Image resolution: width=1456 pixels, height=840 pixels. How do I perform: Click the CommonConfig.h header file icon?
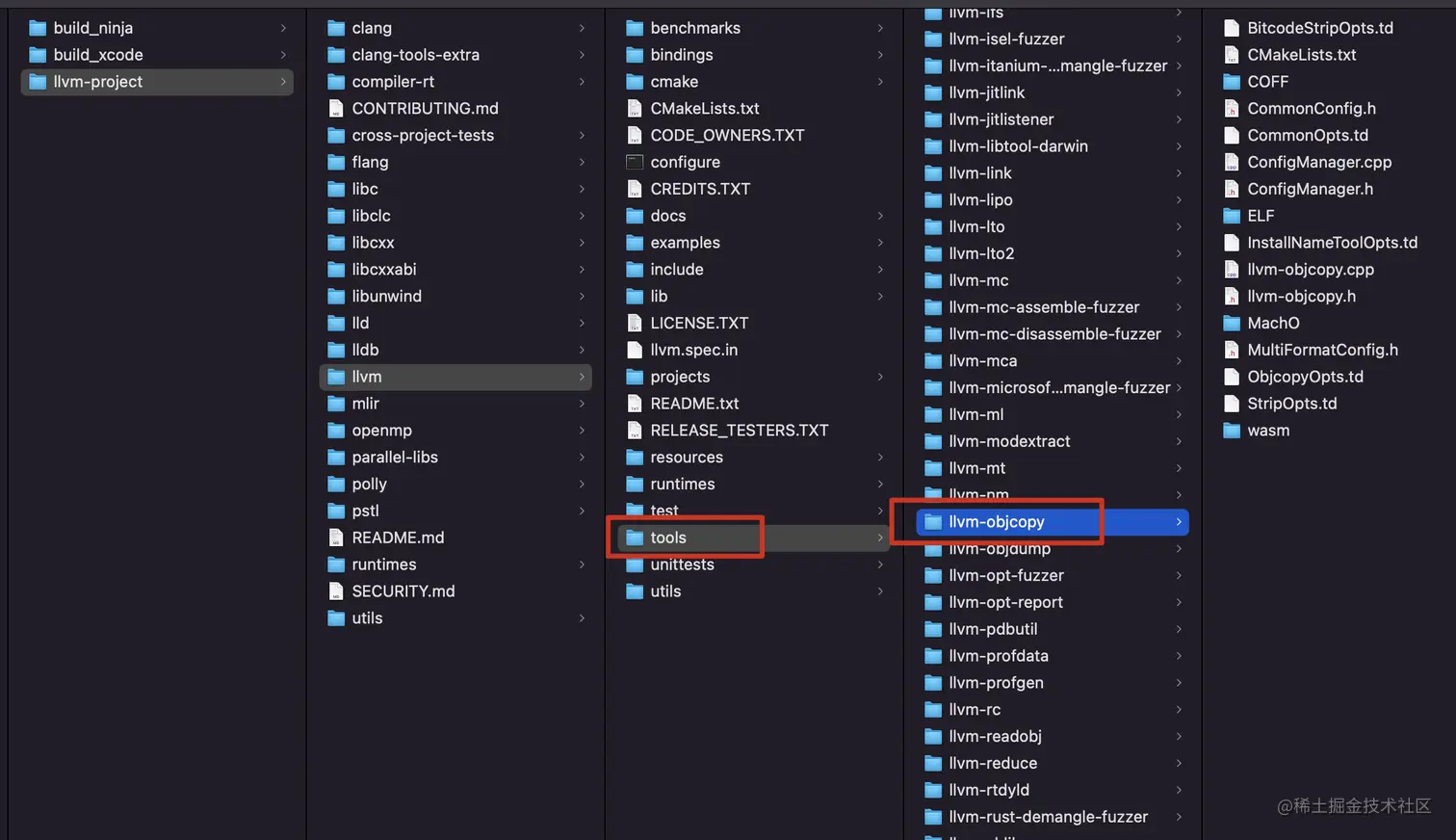(x=1232, y=109)
